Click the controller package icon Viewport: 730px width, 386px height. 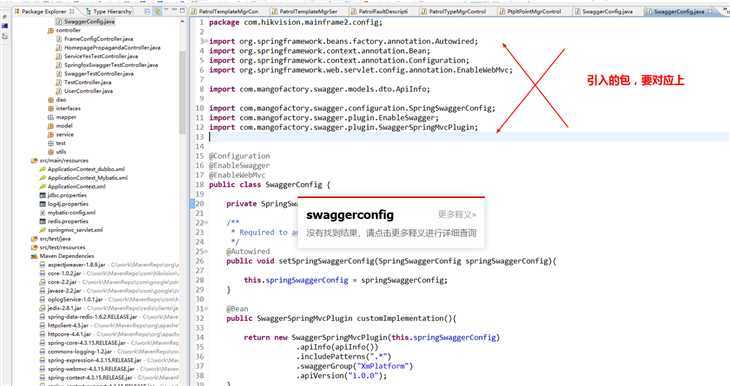coord(51,30)
